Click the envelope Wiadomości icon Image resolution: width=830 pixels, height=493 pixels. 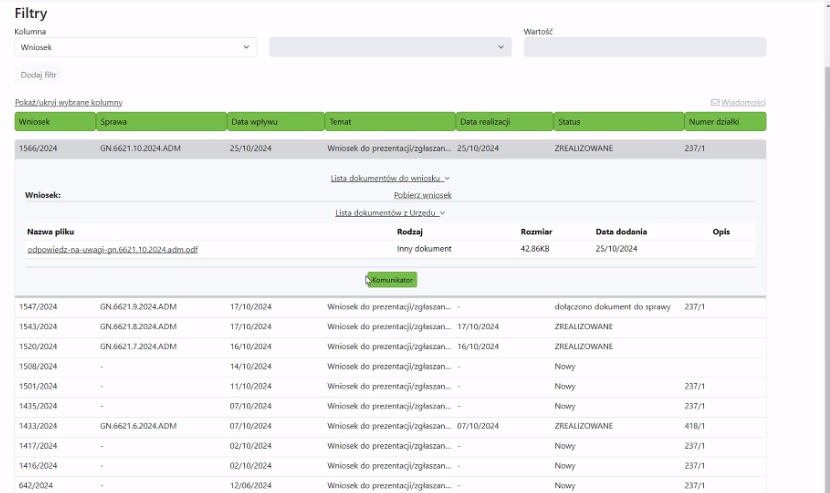(715, 103)
